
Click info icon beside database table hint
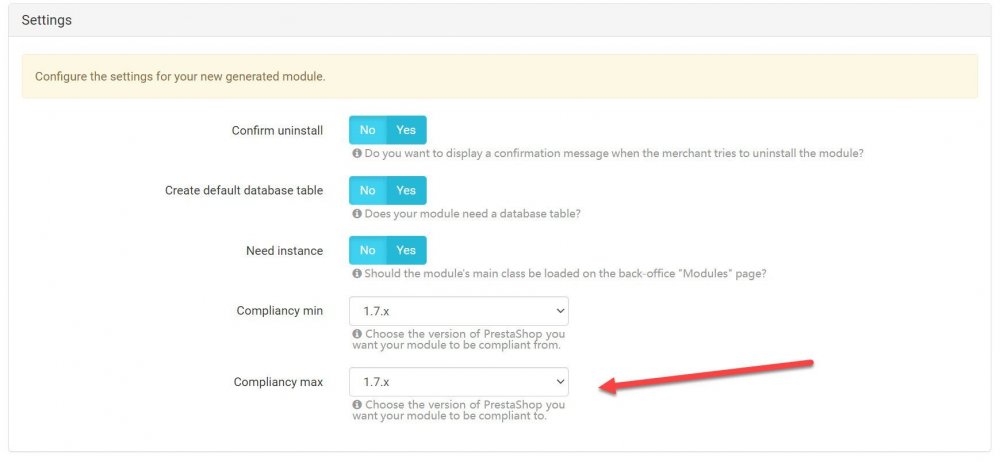pyautogui.click(x=357, y=214)
